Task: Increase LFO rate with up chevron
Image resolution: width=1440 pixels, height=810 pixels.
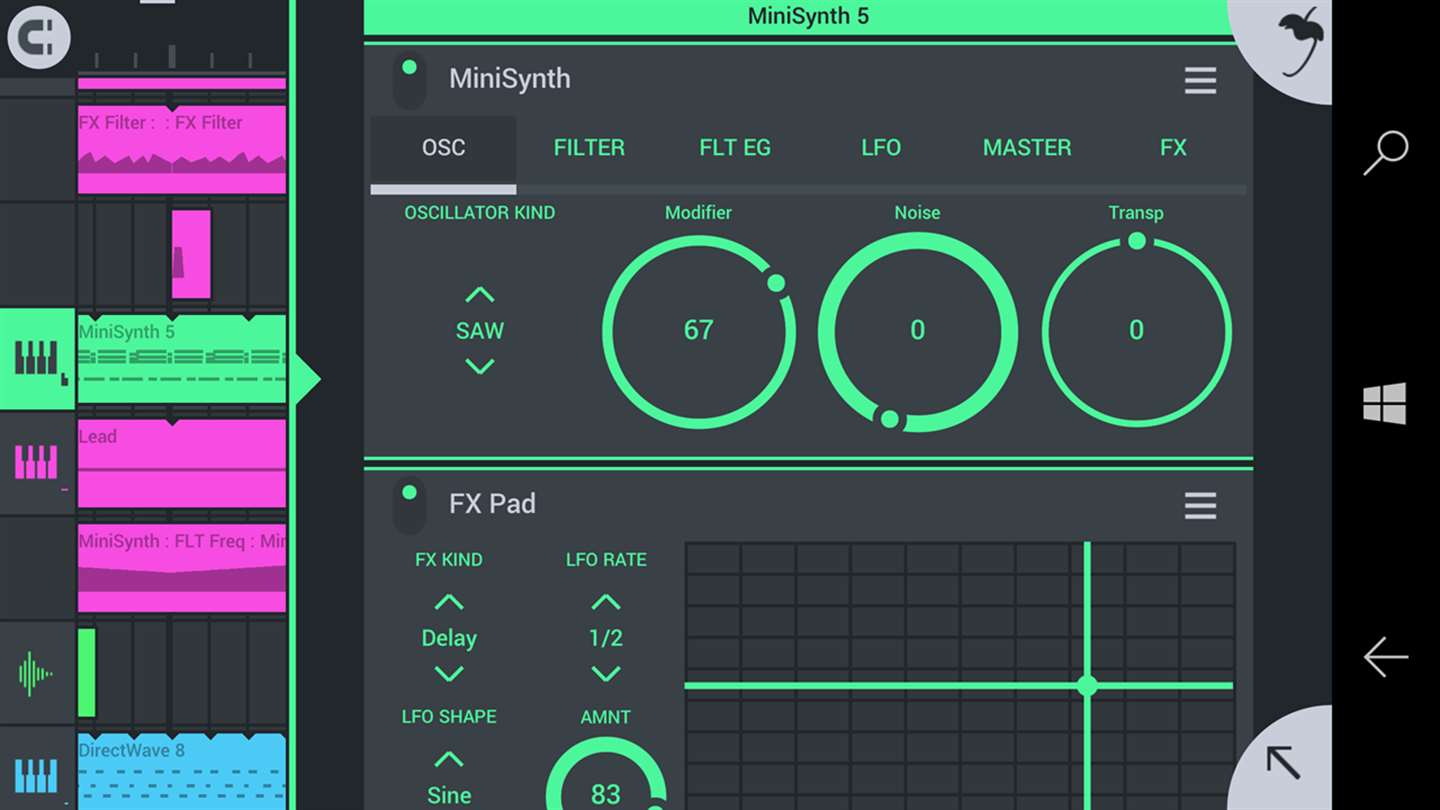Action: coord(606,602)
